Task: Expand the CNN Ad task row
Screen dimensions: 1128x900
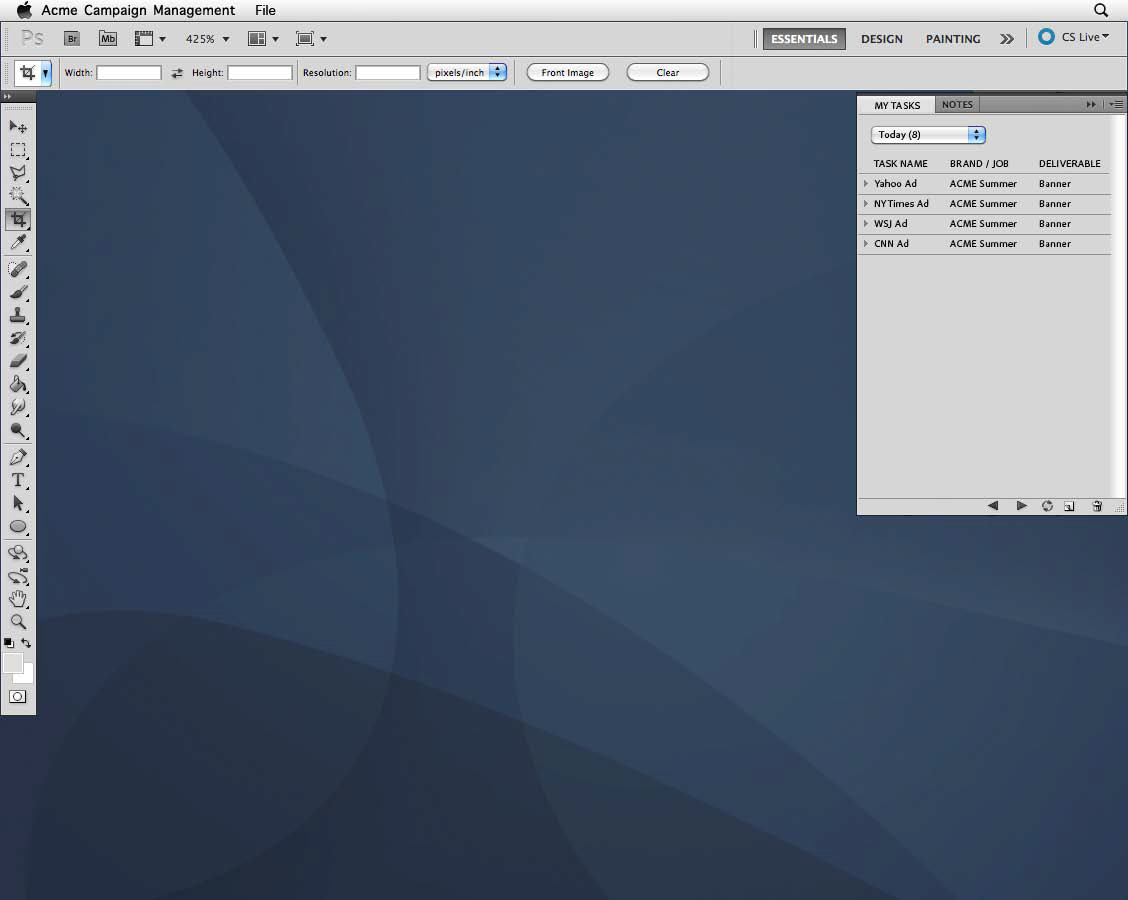Action: (866, 244)
